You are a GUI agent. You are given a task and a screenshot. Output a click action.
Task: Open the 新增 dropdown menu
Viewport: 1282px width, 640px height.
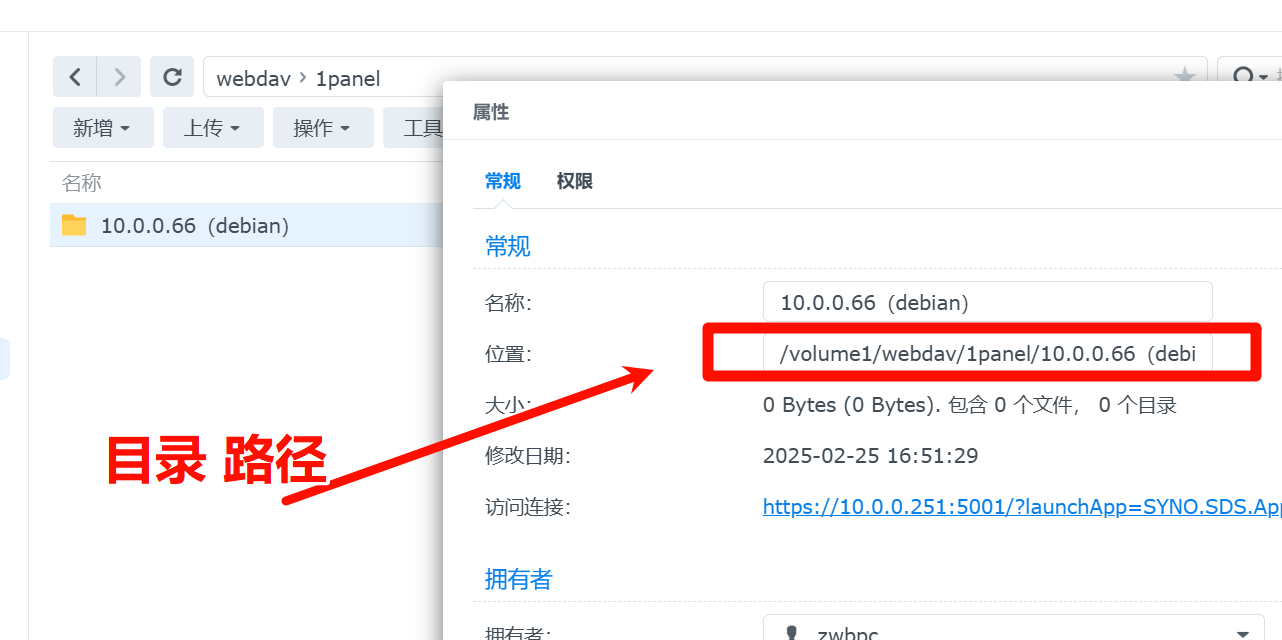(103, 128)
